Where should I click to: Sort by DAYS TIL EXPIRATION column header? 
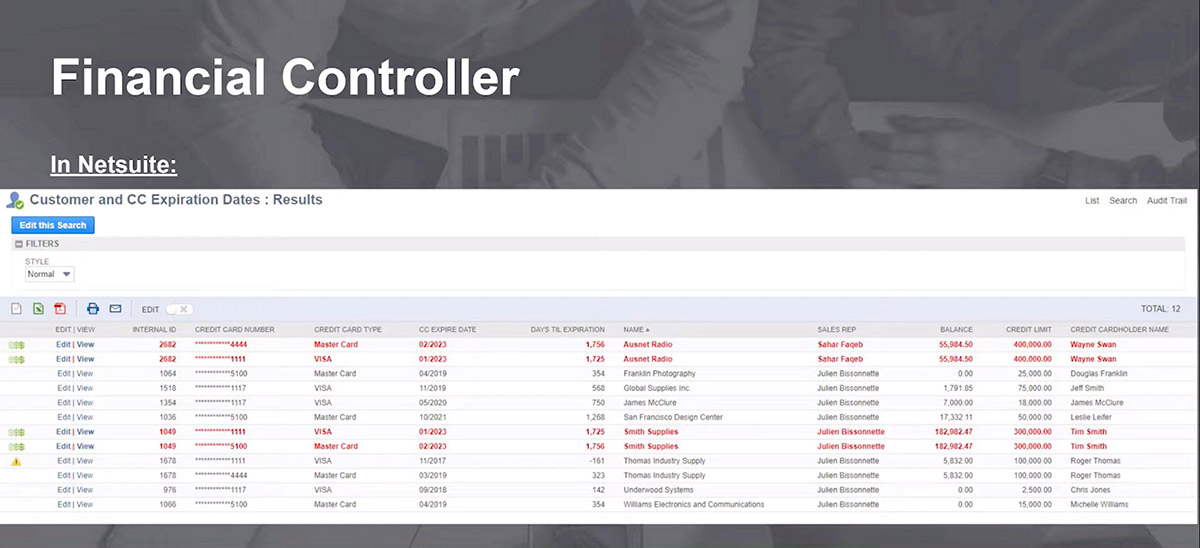567,329
